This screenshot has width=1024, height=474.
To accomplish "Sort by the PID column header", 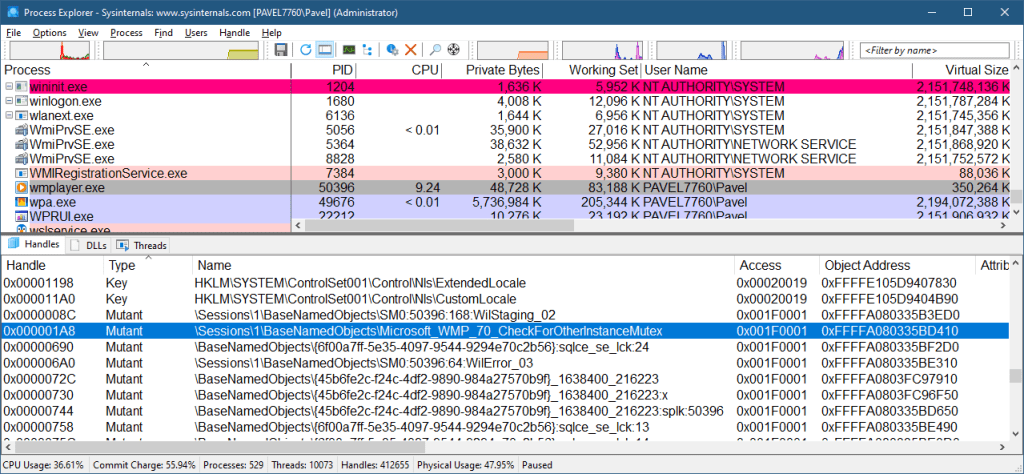I will coord(324,70).
